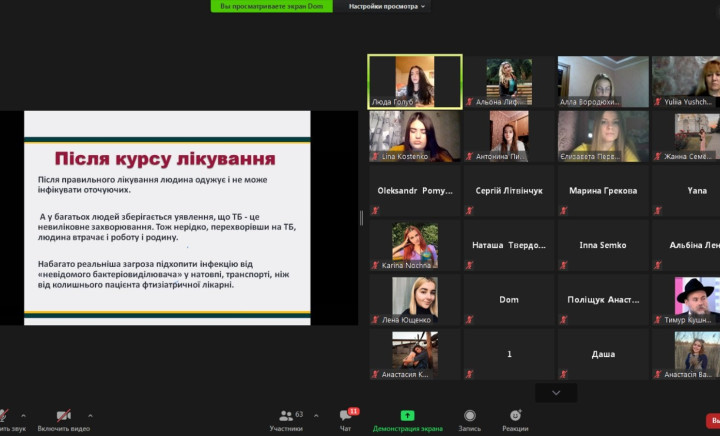Select Karina Nochna video tile
Screen dimensions: 720x436
tap(415, 245)
